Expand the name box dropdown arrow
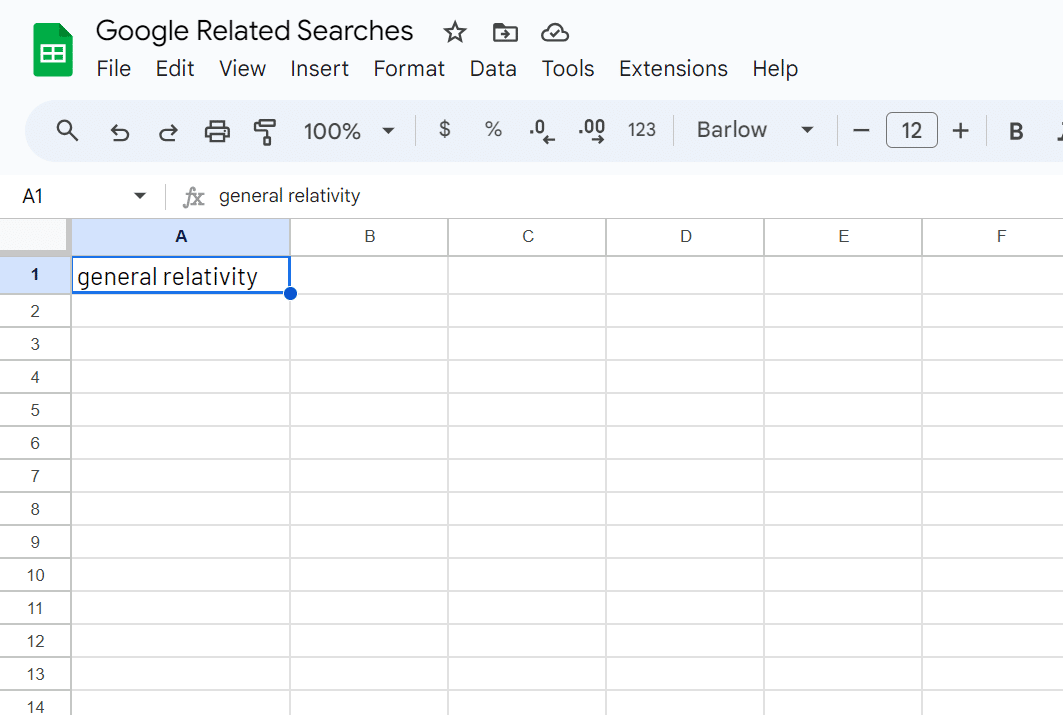Image resolution: width=1063 pixels, height=715 pixels. point(140,196)
